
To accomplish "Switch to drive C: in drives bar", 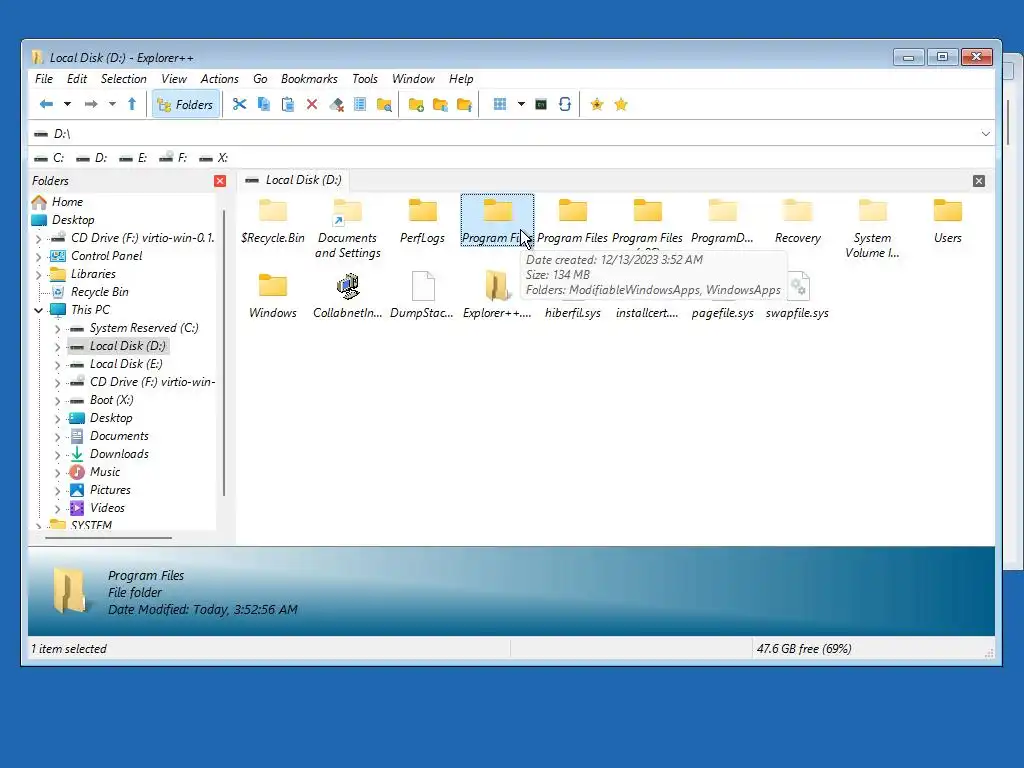I will click(x=50, y=158).
